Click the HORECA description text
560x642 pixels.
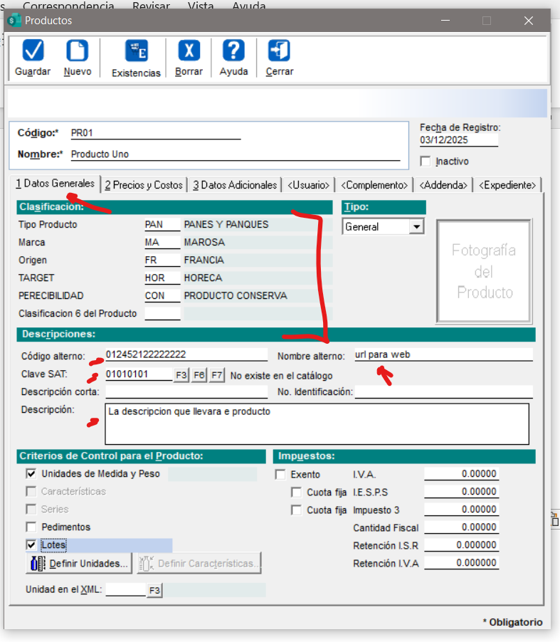click(x=203, y=278)
